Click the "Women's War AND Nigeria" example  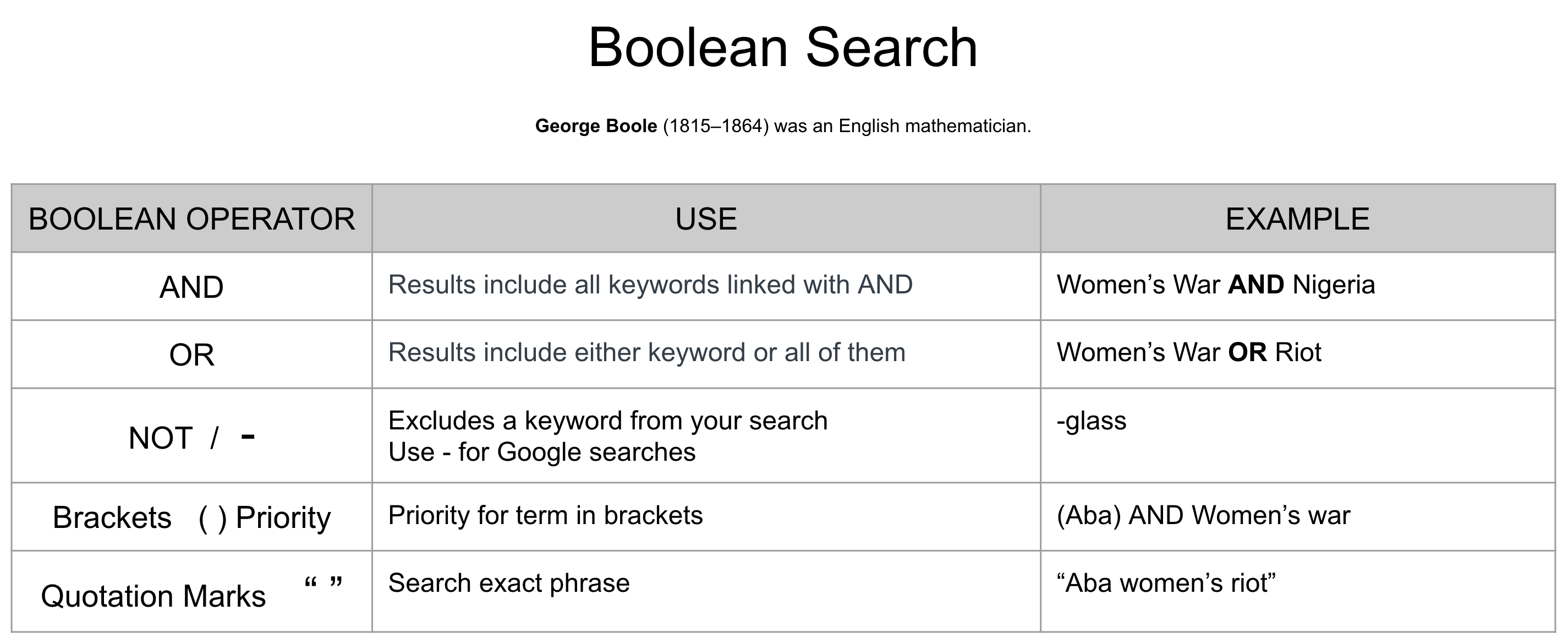[x=1215, y=285]
